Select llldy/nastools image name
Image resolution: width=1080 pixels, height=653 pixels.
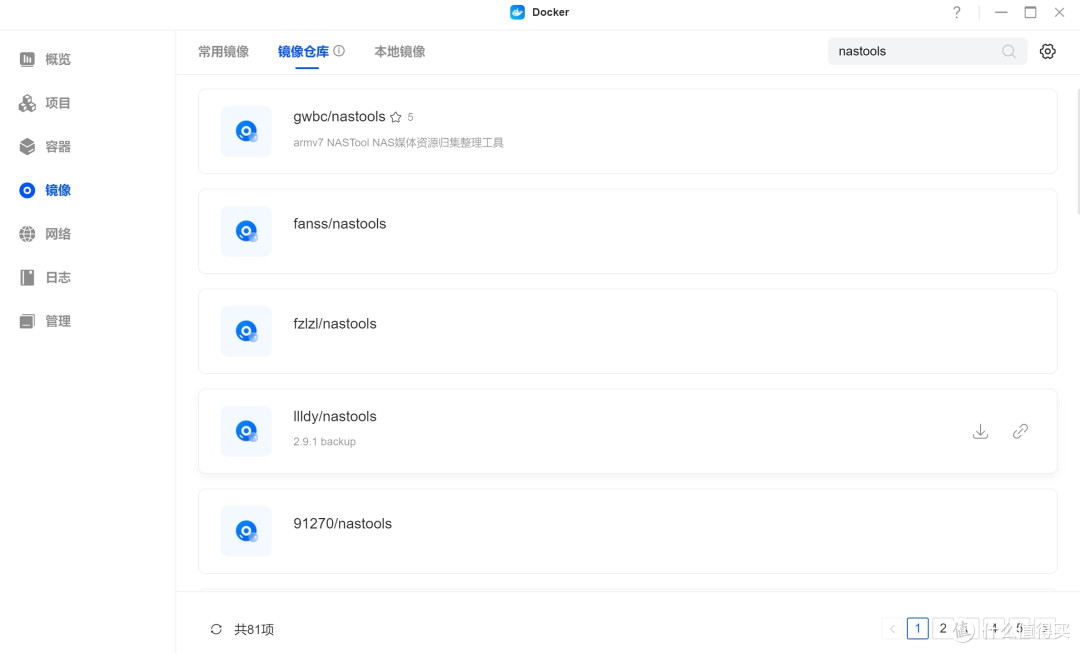335,417
